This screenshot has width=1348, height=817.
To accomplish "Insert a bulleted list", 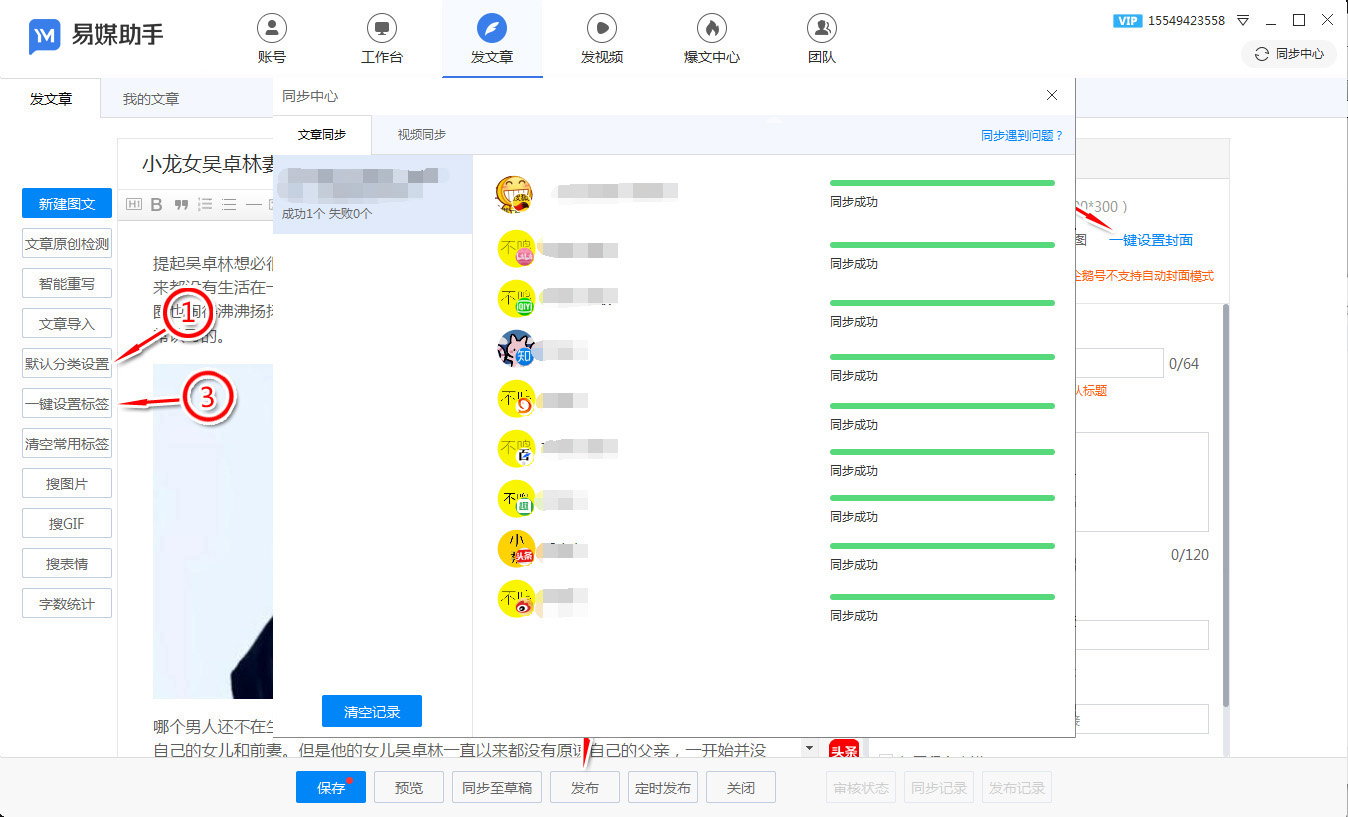I will (229, 205).
